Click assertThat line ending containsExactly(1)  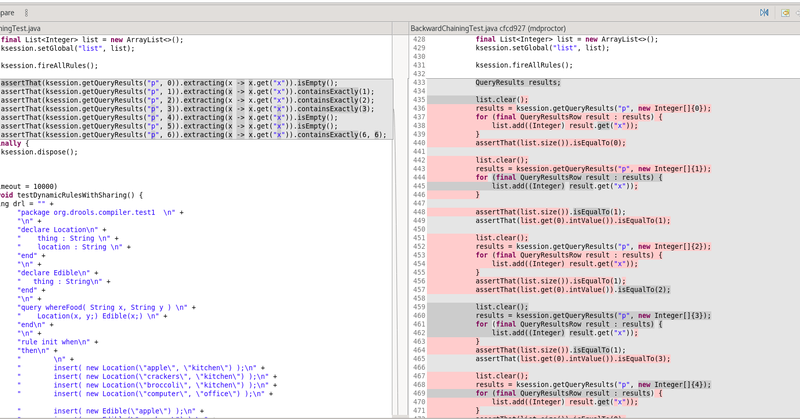(x=187, y=92)
